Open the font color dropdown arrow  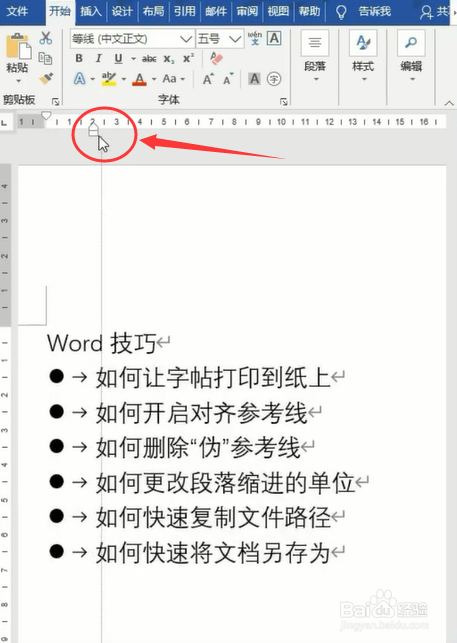click(154, 79)
